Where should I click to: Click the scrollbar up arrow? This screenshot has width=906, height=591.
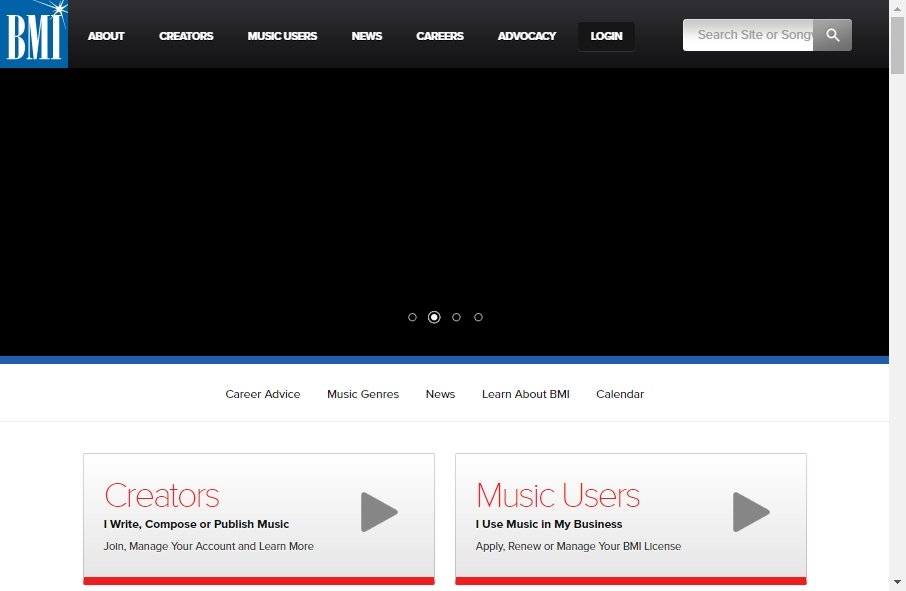[x=897, y=8]
